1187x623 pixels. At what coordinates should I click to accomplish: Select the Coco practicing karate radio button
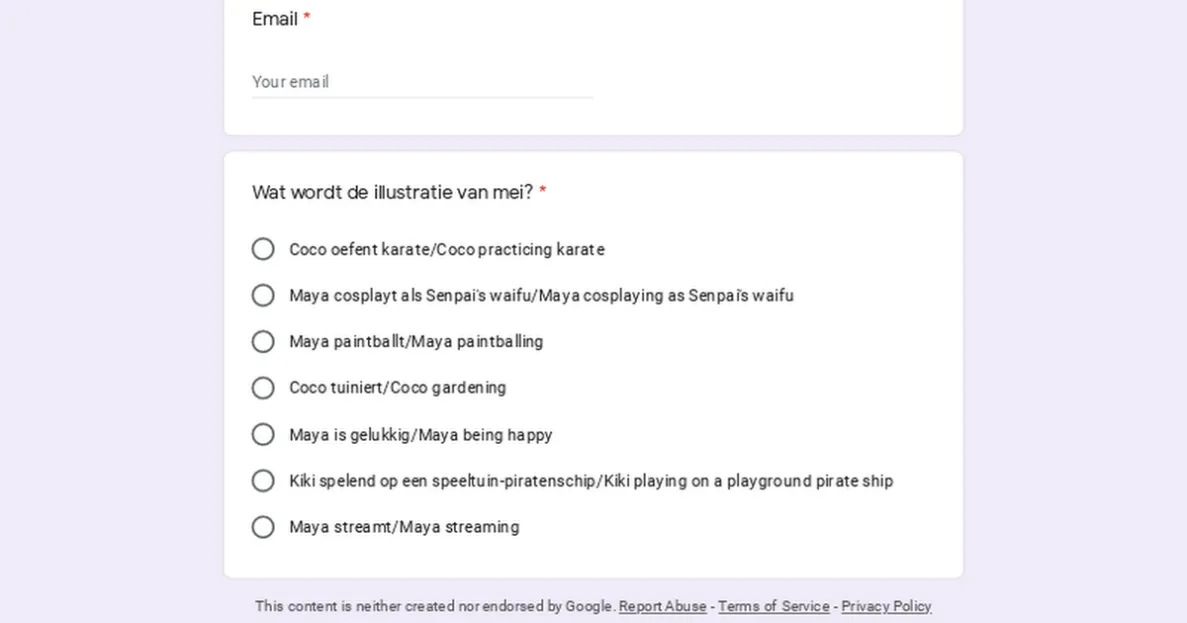pos(263,249)
